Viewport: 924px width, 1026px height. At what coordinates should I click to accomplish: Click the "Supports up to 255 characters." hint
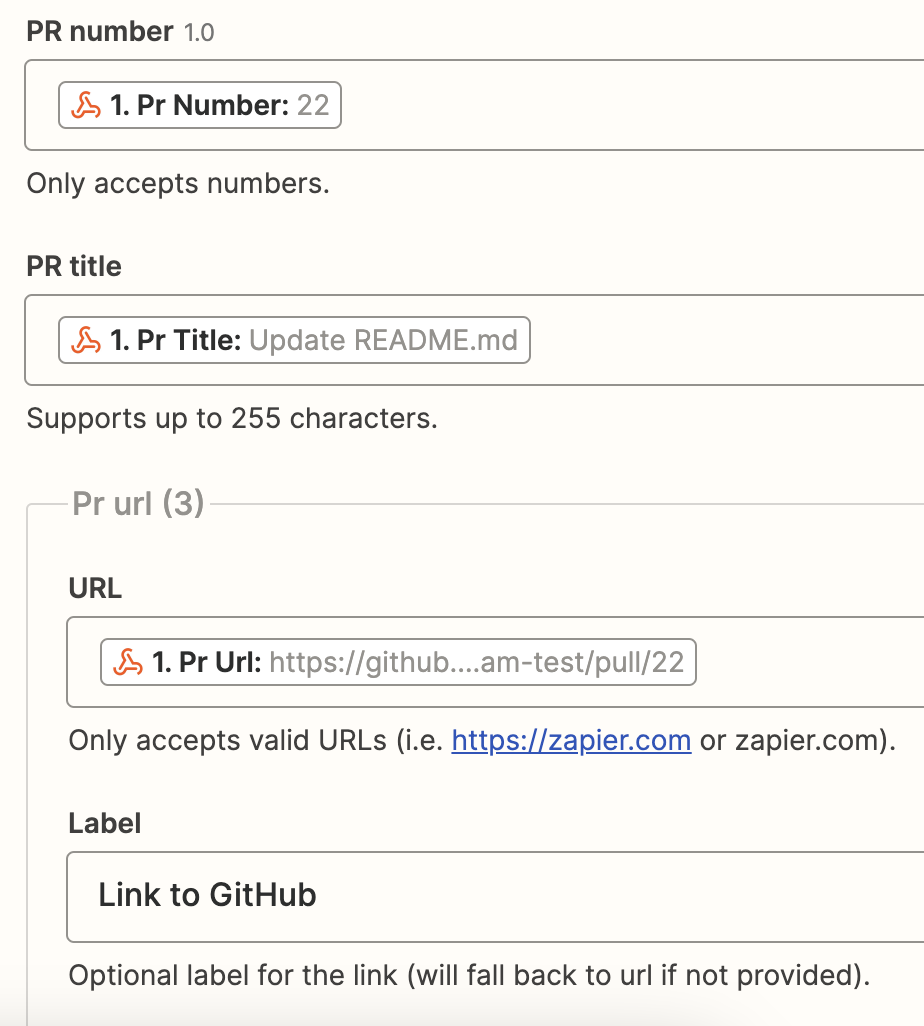pos(232,418)
